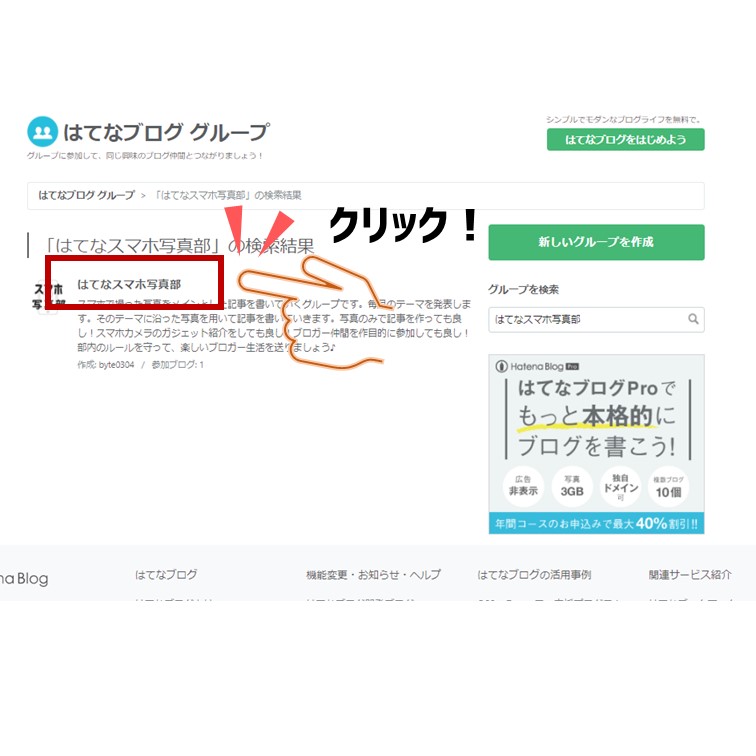Image resolution: width=756 pixels, height=756 pixels.
Task: Click the 複数ブログ10個 circle badge in ad
Action: click(x=668, y=486)
